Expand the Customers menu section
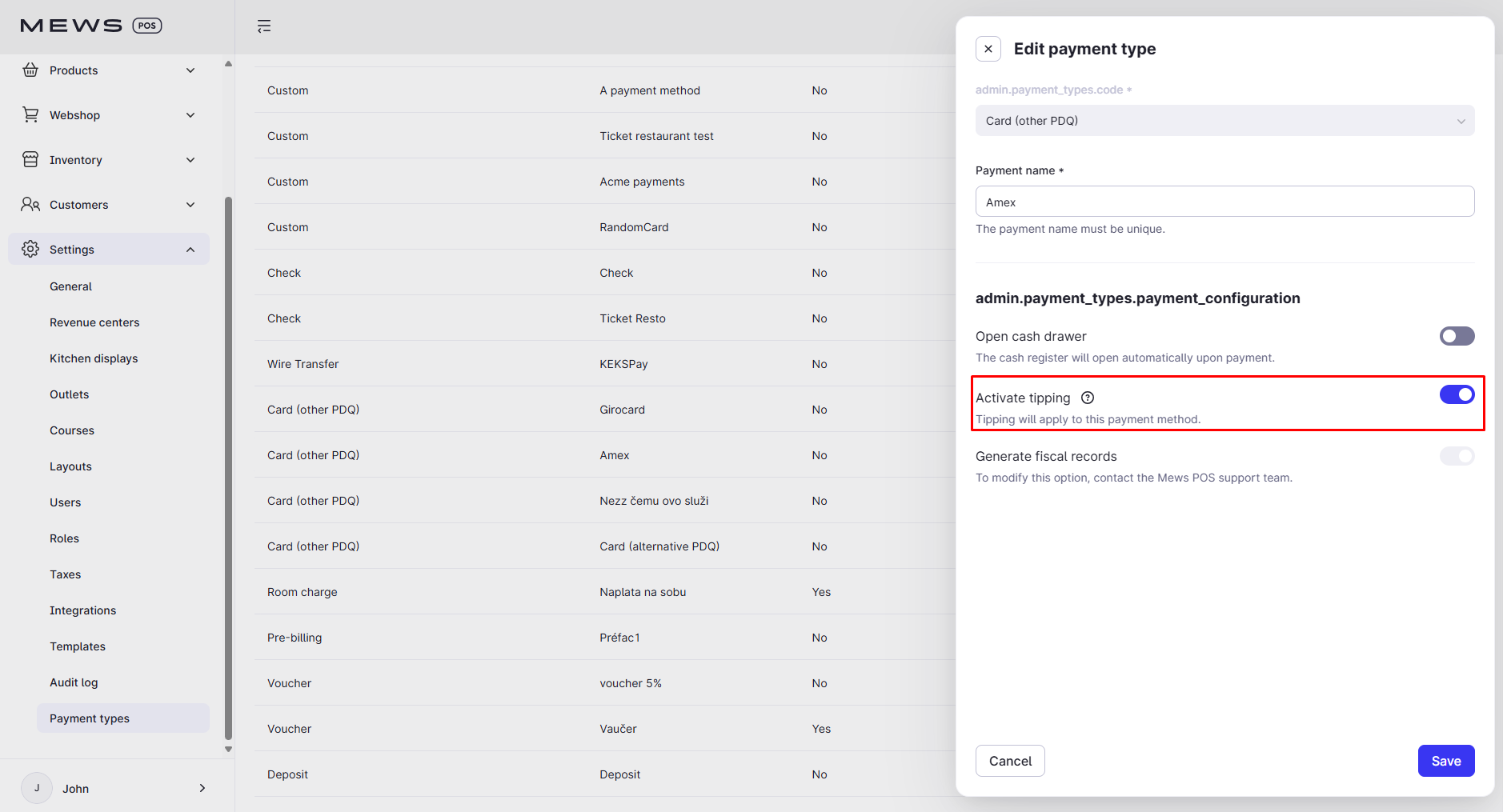 [x=190, y=204]
